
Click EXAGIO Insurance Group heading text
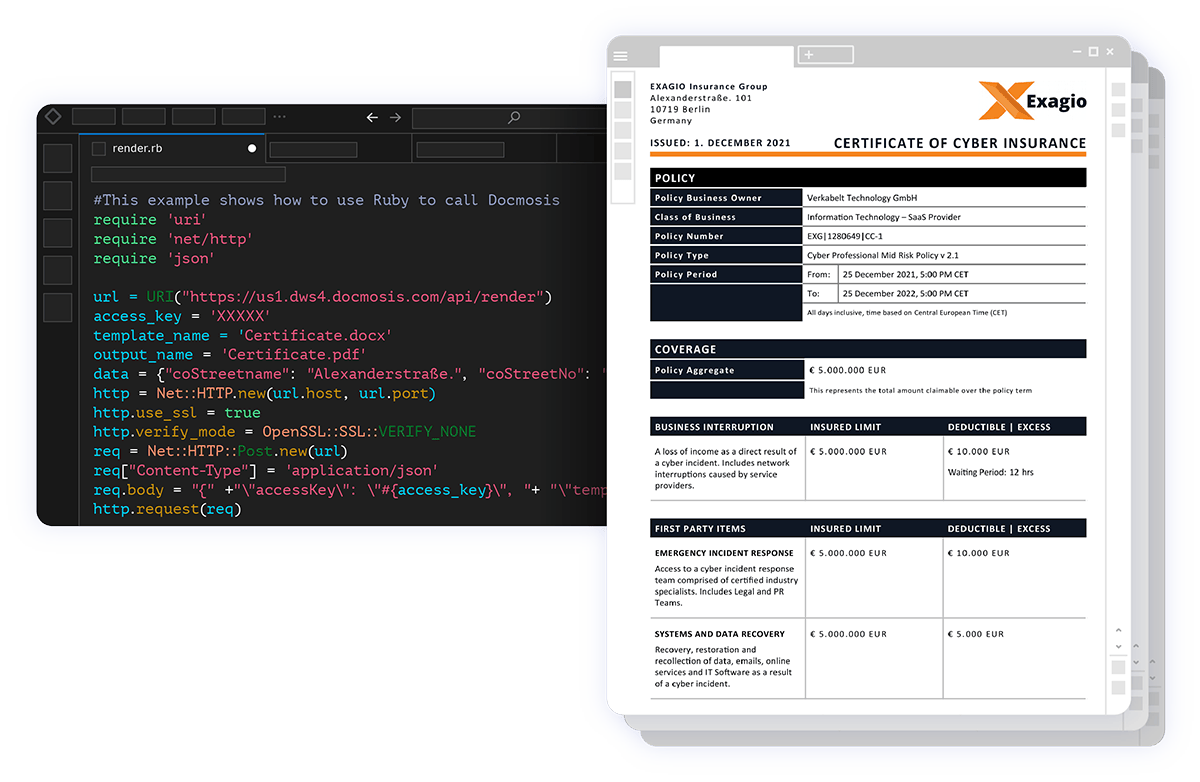[x=708, y=87]
